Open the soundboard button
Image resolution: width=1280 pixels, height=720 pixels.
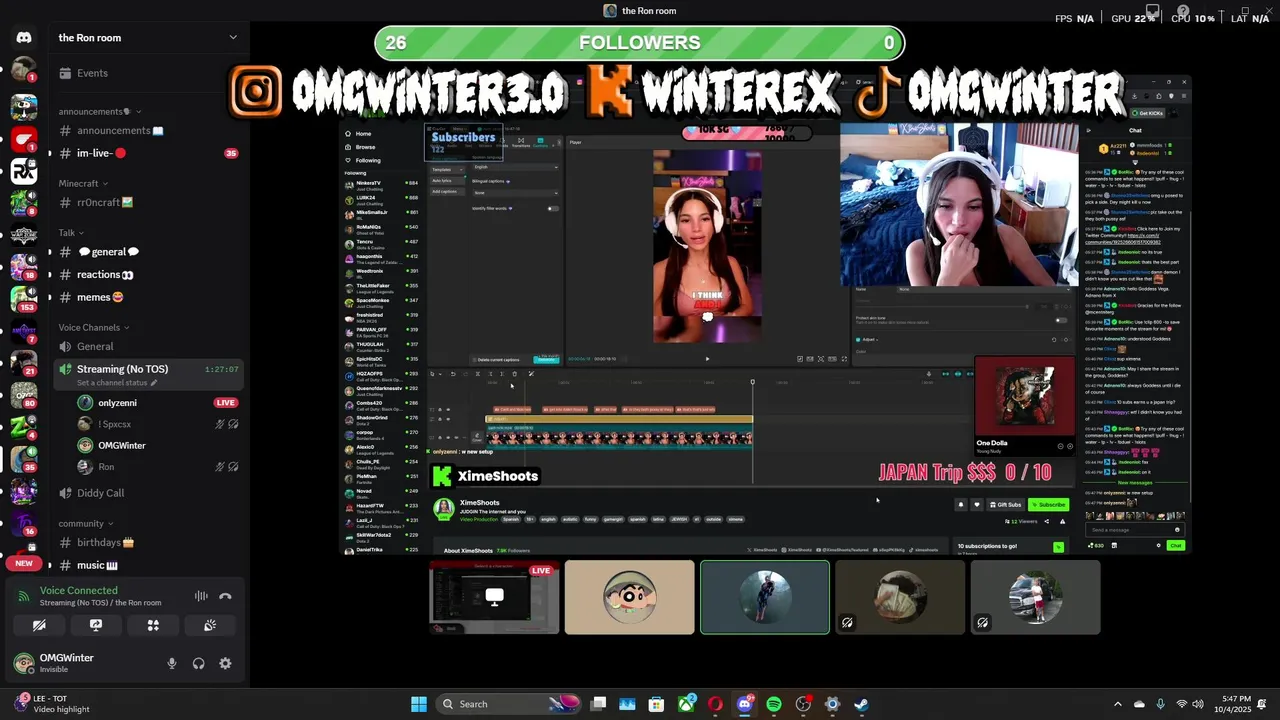click(210, 625)
